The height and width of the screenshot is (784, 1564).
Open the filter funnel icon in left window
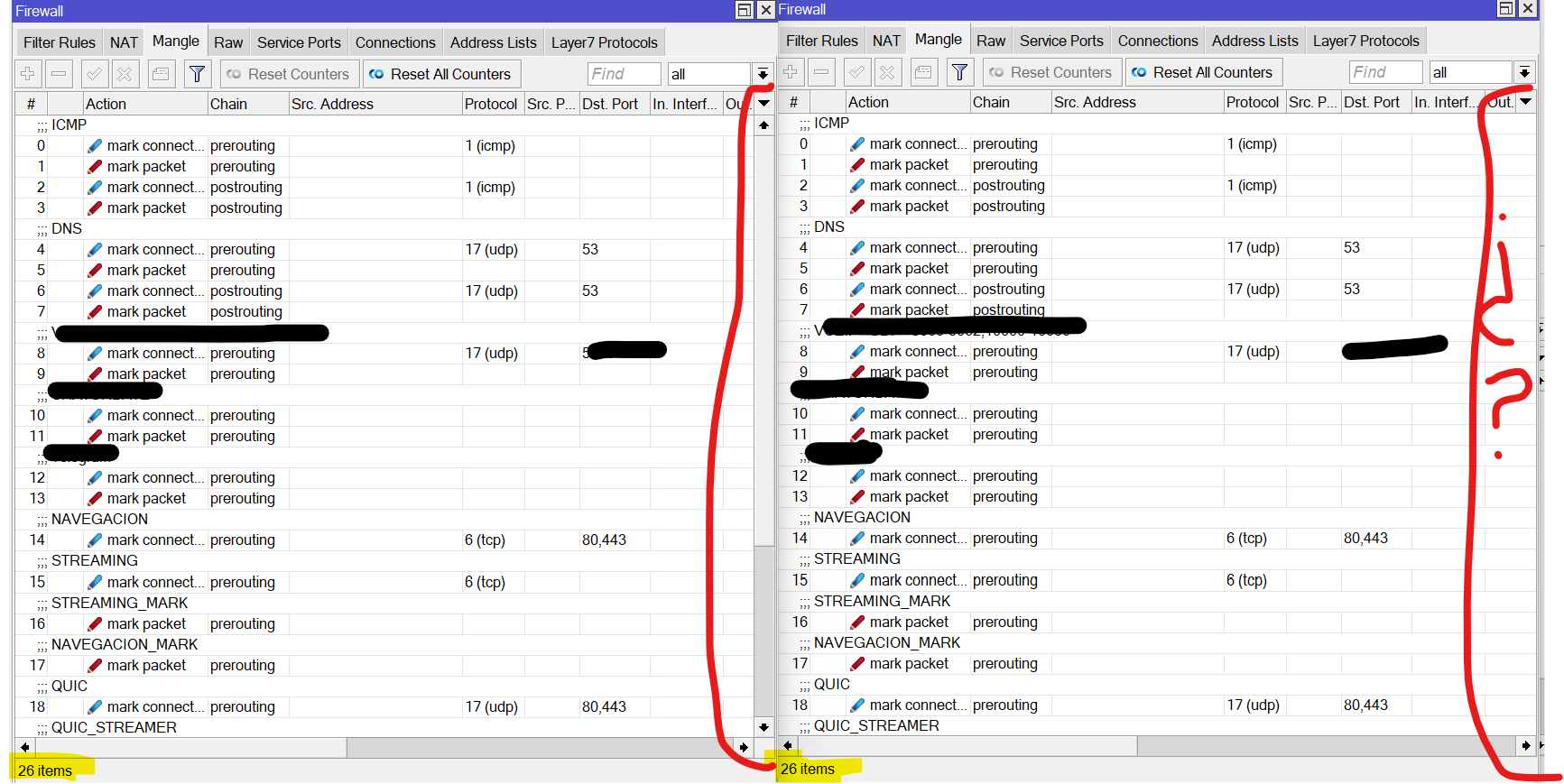198,74
